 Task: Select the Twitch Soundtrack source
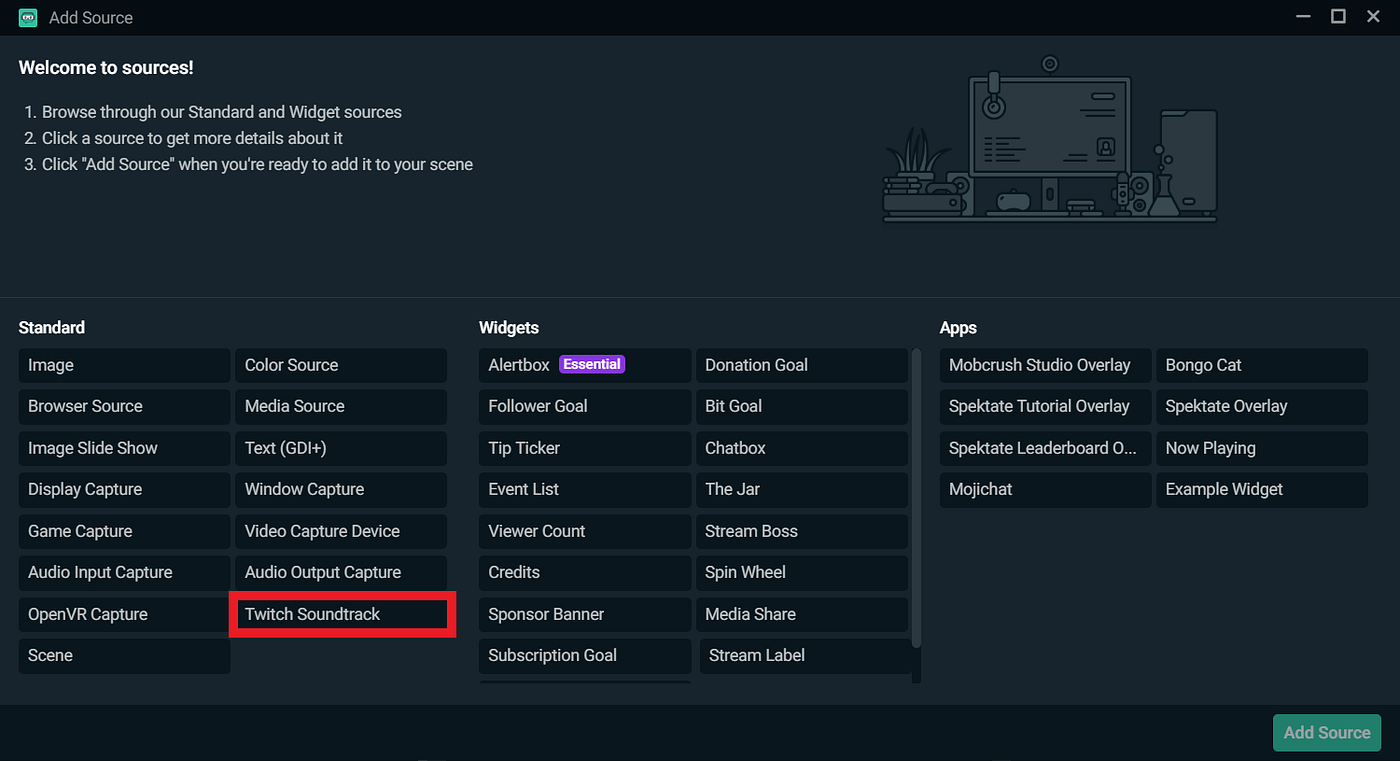coord(341,614)
